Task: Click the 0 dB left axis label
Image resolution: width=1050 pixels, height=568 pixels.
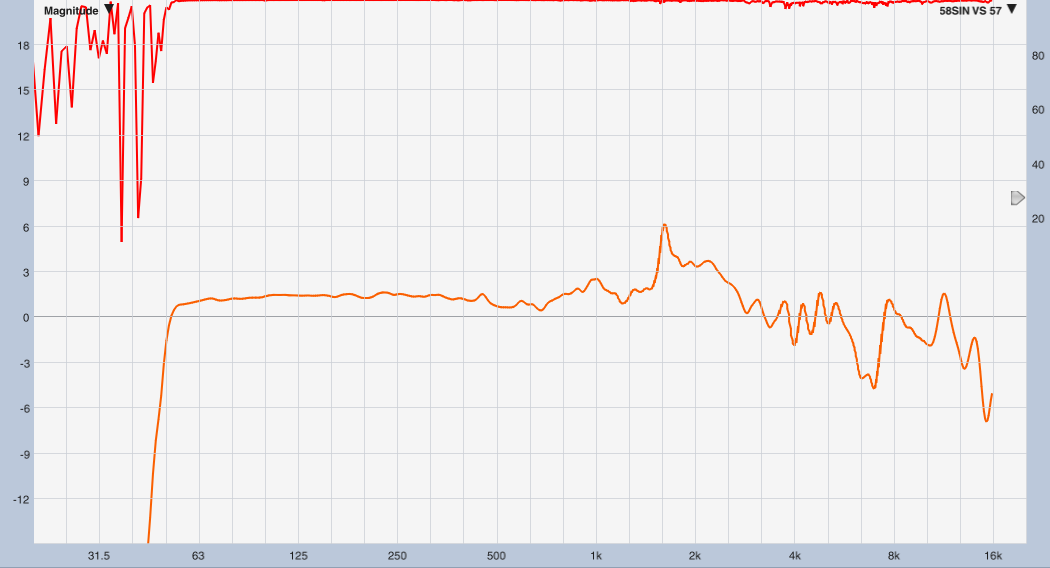Action: [x=26, y=317]
